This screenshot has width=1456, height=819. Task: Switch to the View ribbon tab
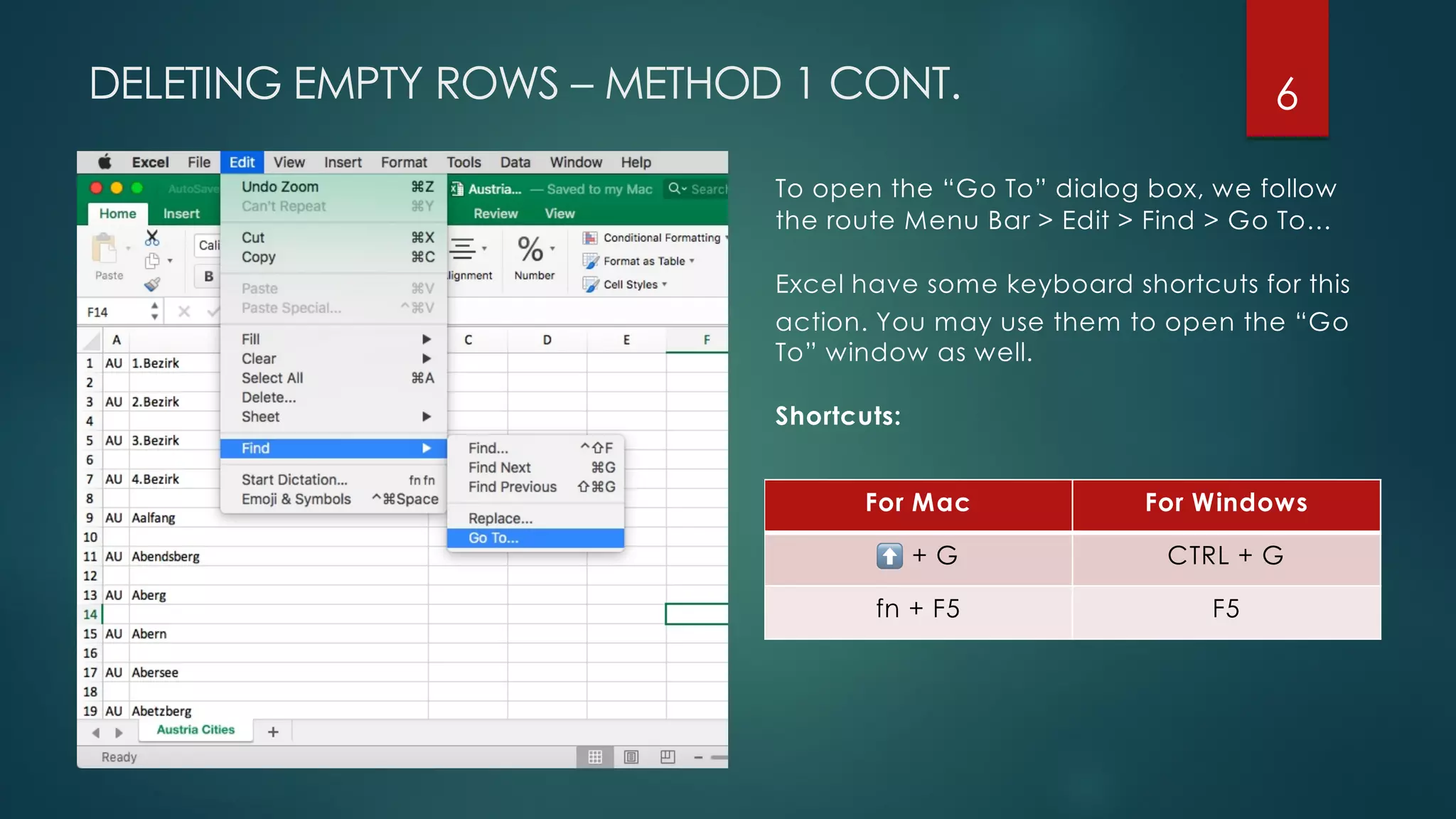click(x=560, y=213)
